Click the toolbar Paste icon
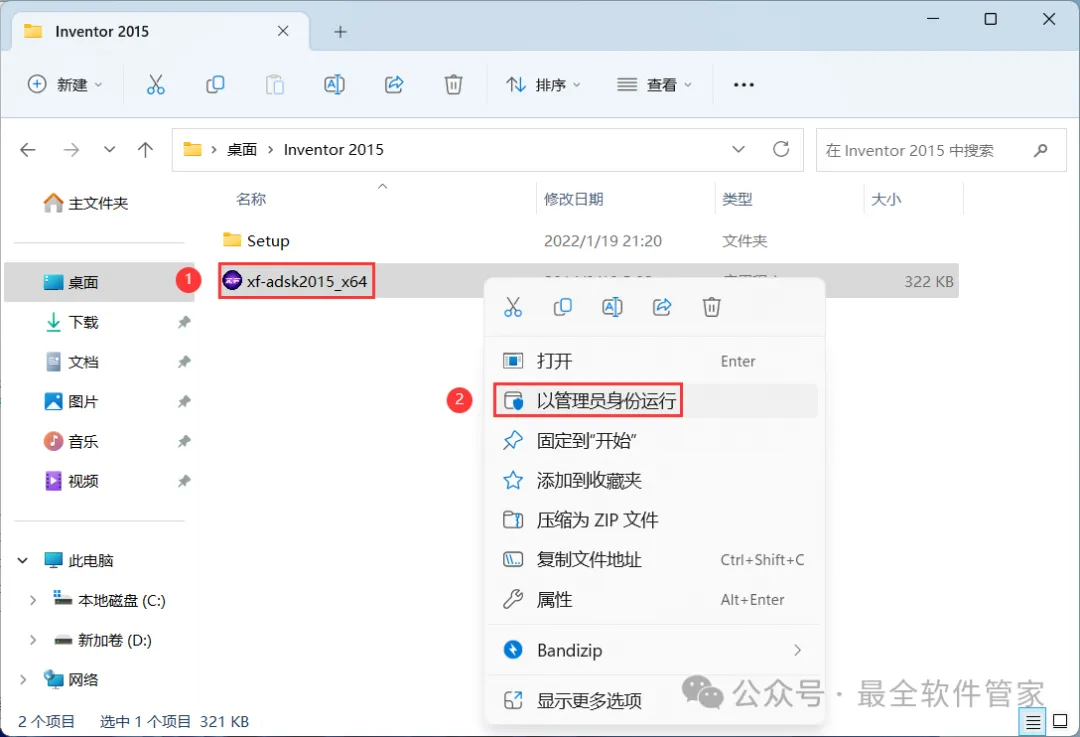Viewport: 1080px width, 737px height. point(275,85)
